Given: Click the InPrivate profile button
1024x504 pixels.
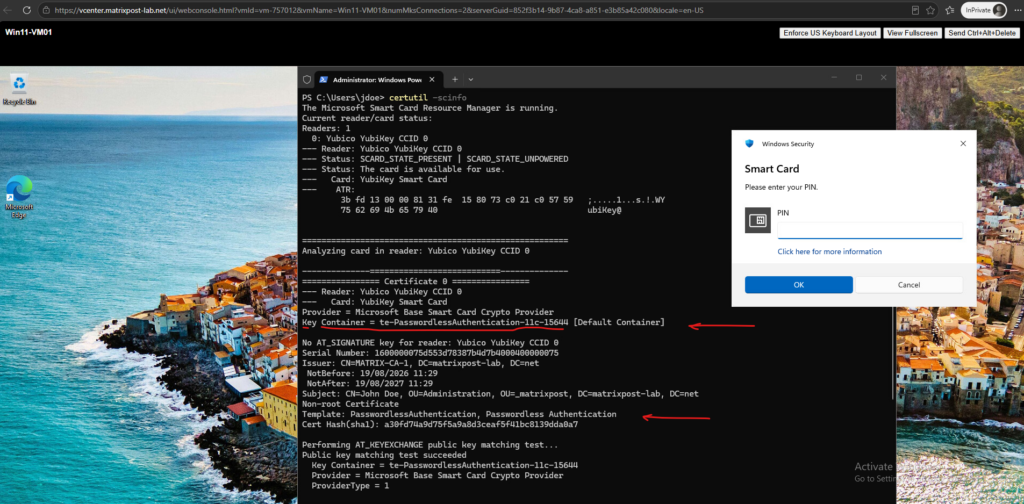Looking at the screenshot, I should point(984,10).
